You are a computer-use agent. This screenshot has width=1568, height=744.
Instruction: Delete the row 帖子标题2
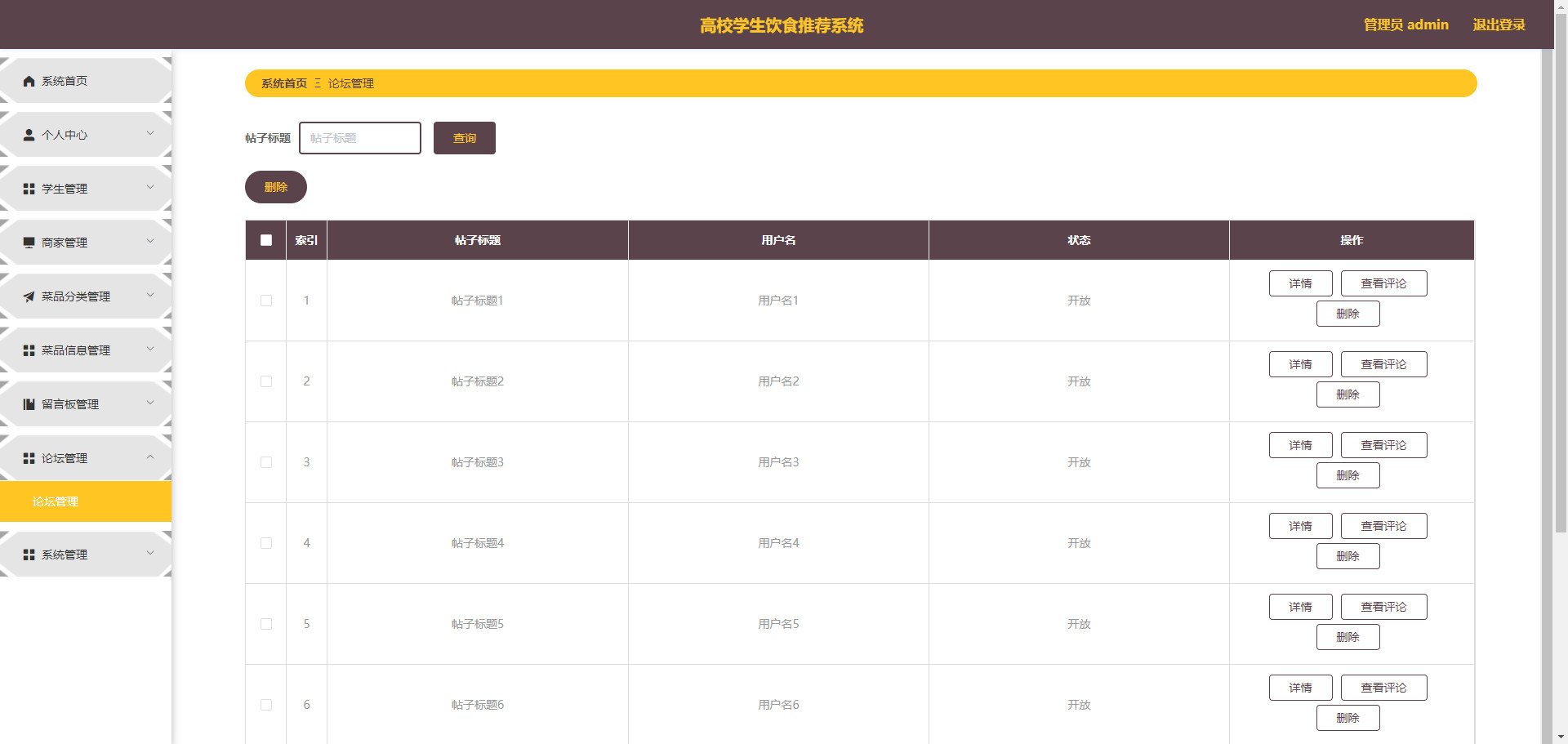(1348, 394)
